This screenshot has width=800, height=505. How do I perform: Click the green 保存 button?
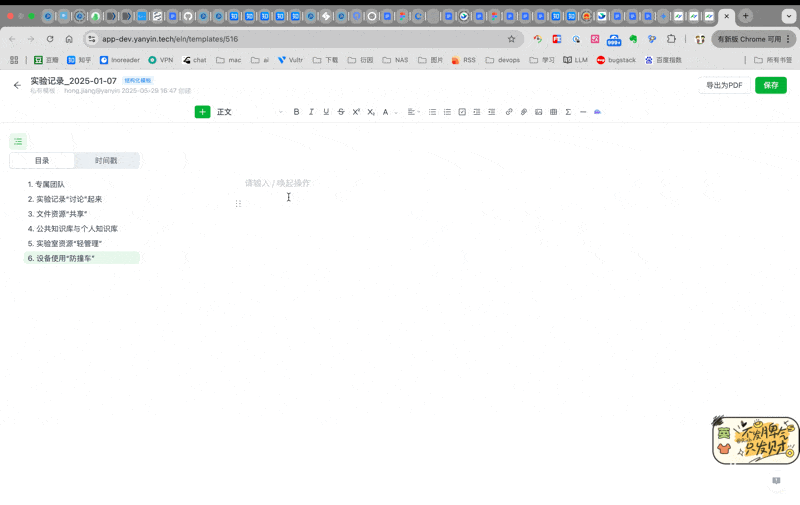(770, 85)
